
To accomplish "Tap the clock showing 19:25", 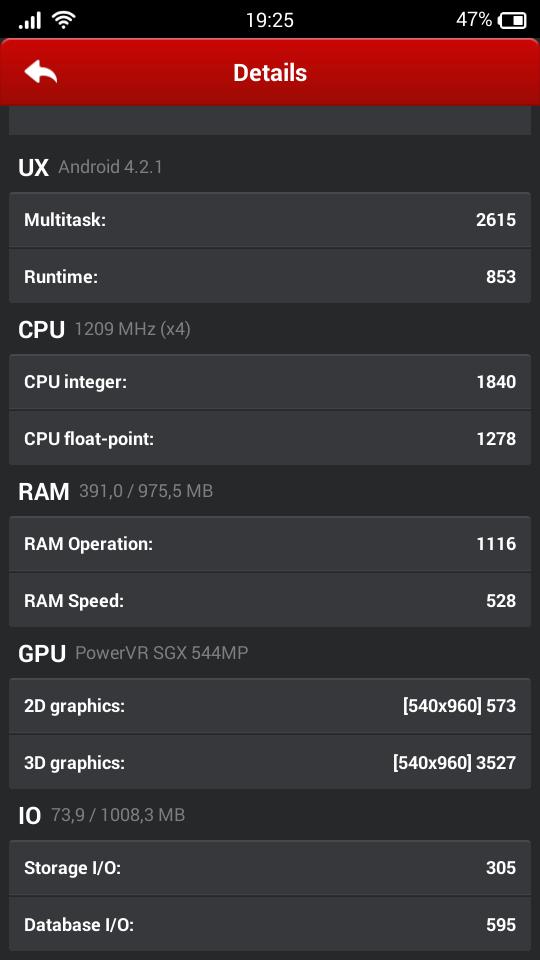I will 270,20.
